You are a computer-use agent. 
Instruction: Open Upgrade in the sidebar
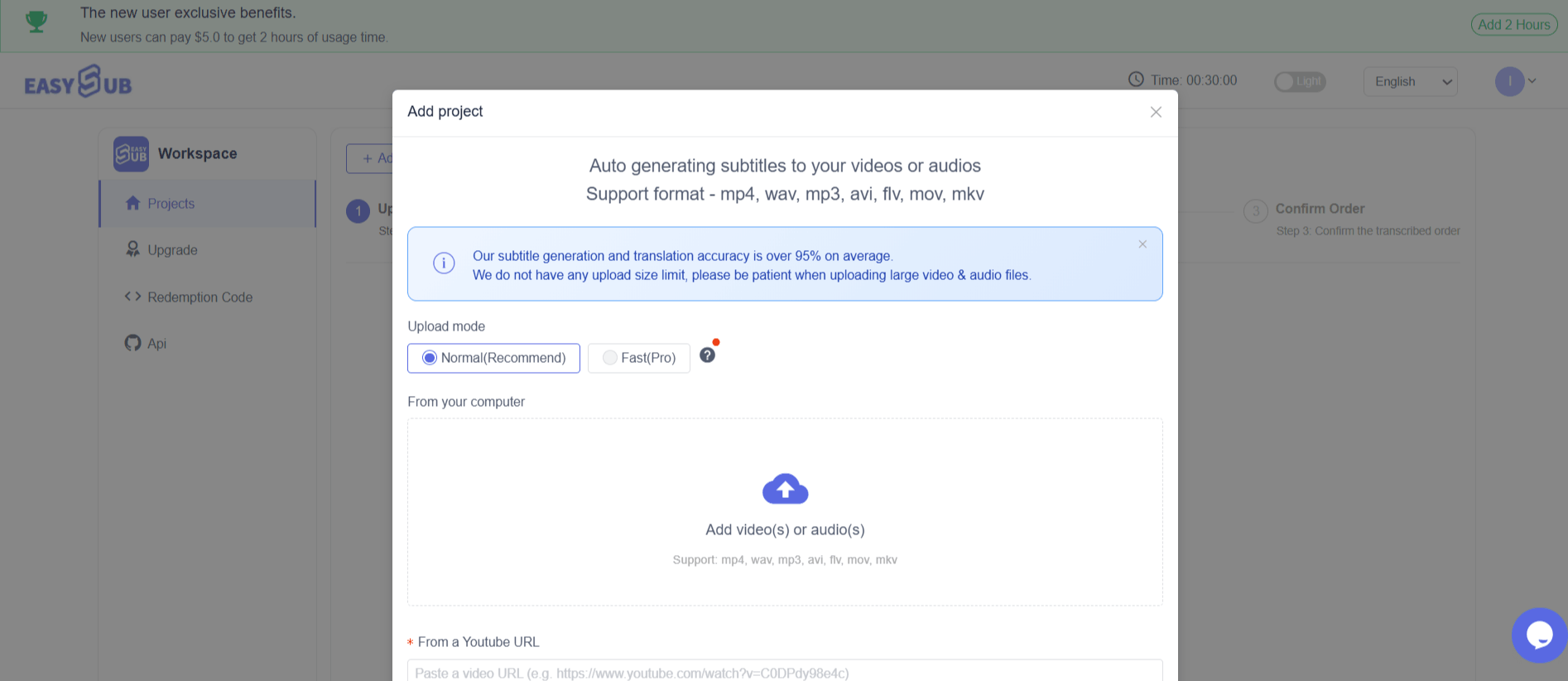point(207,250)
